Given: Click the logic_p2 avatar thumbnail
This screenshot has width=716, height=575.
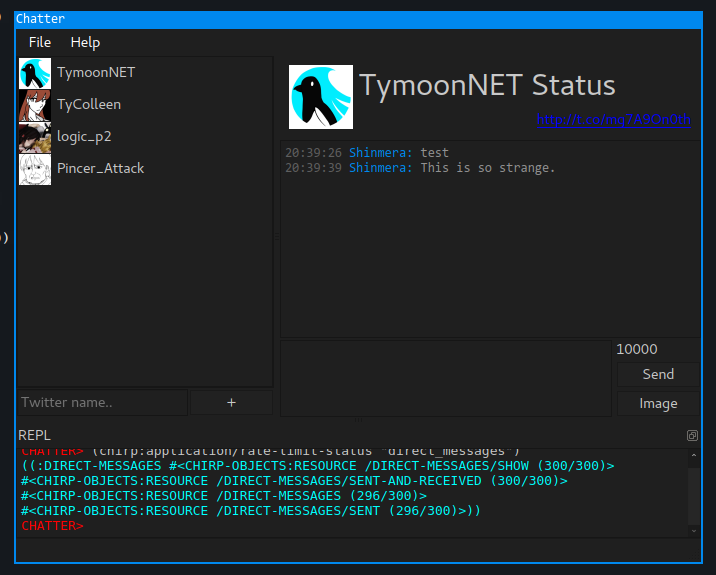Looking at the screenshot, I should pyautogui.click(x=35, y=137).
